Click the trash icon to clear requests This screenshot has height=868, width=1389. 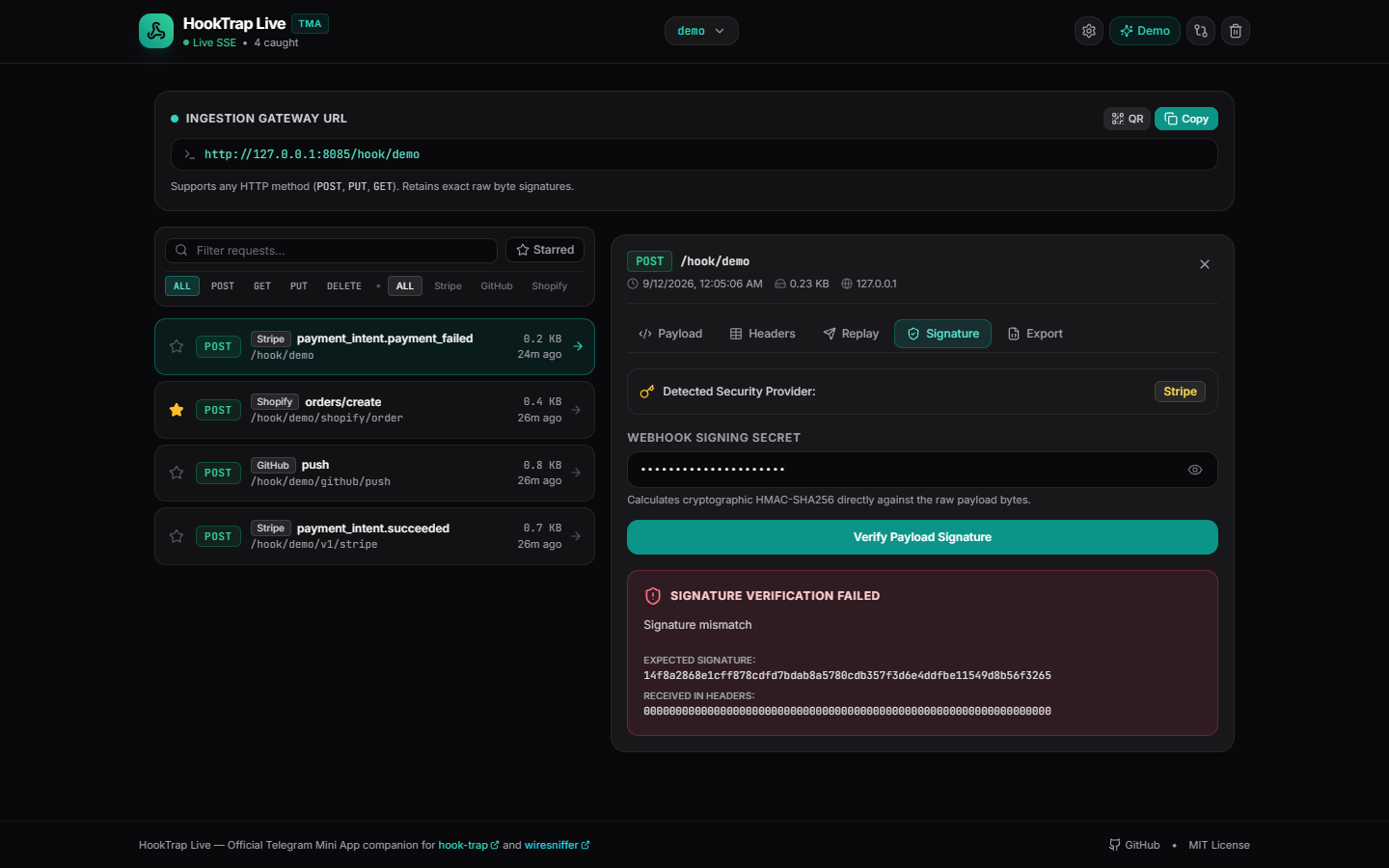point(1236,31)
